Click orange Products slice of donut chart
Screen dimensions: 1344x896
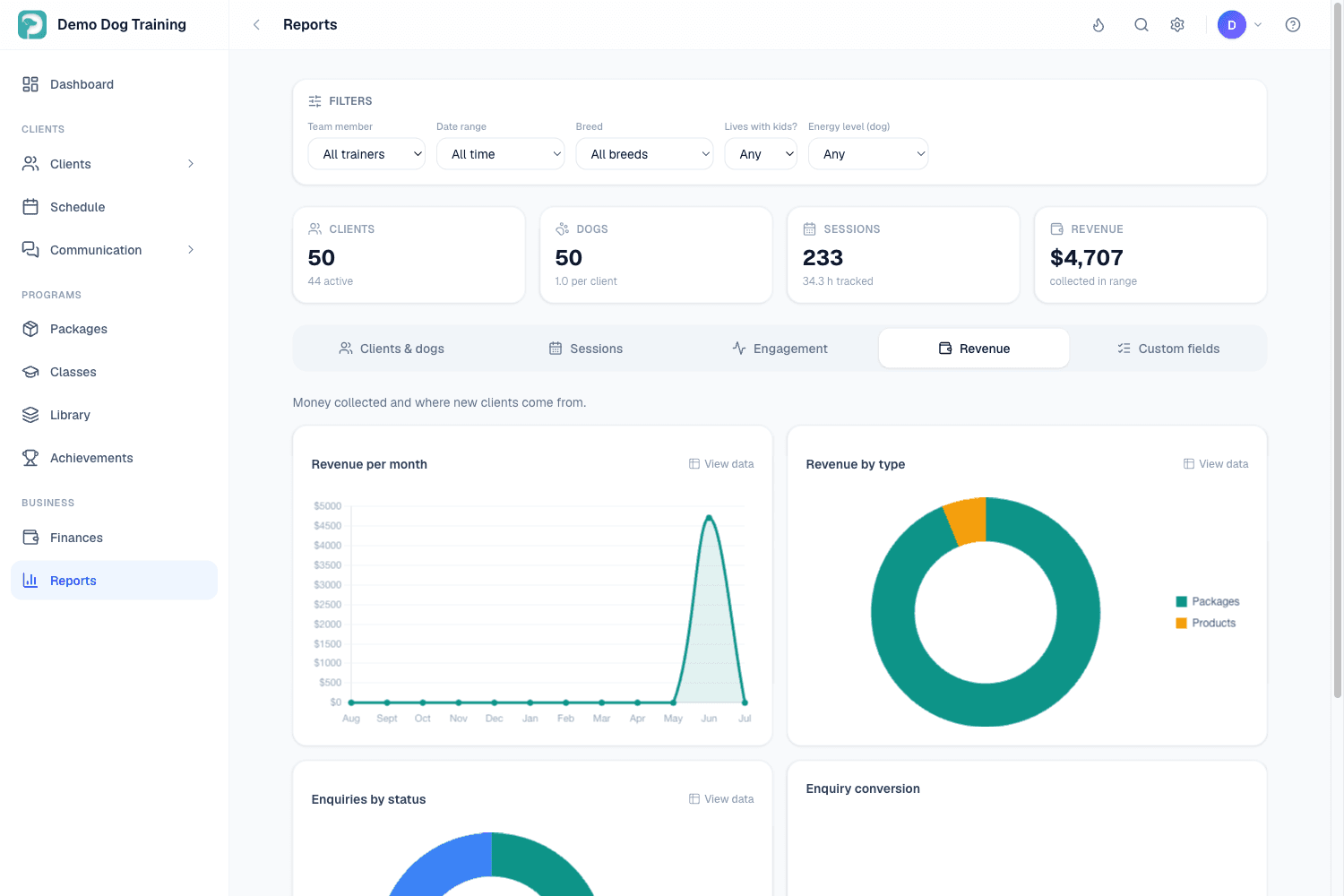(x=969, y=521)
